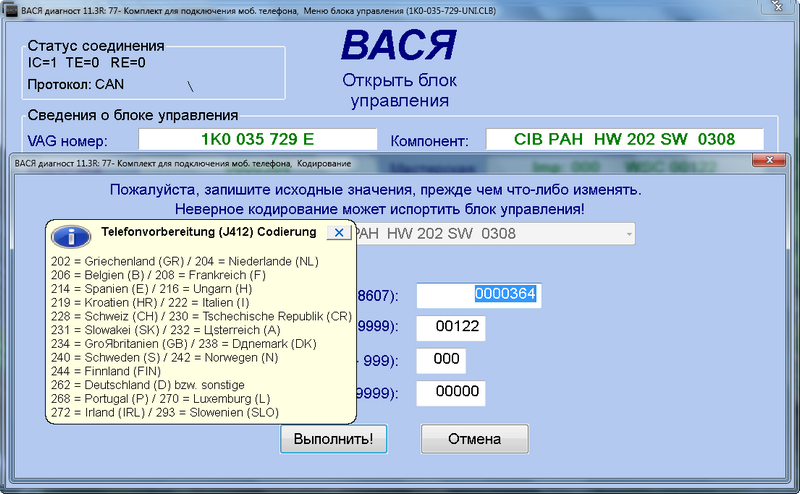This screenshot has width=800, height=494.
Task: Click the blue info icon in the tooltip
Action: pyautogui.click(x=71, y=236)
